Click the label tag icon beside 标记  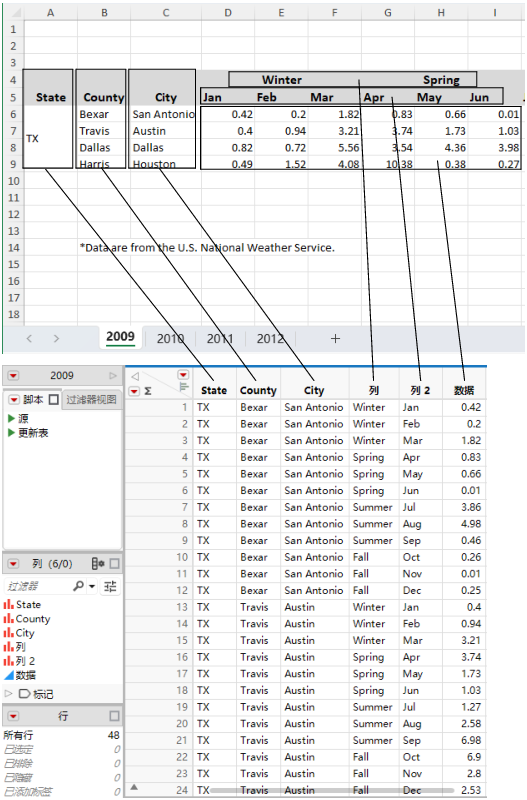(x=24, y=694)
